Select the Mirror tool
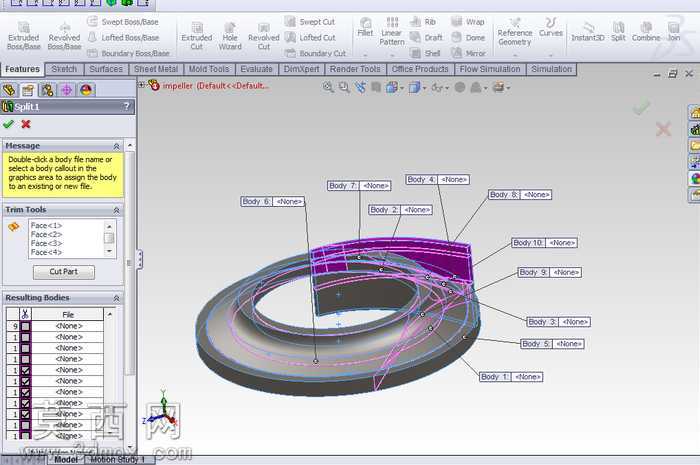 pos(468,53)
